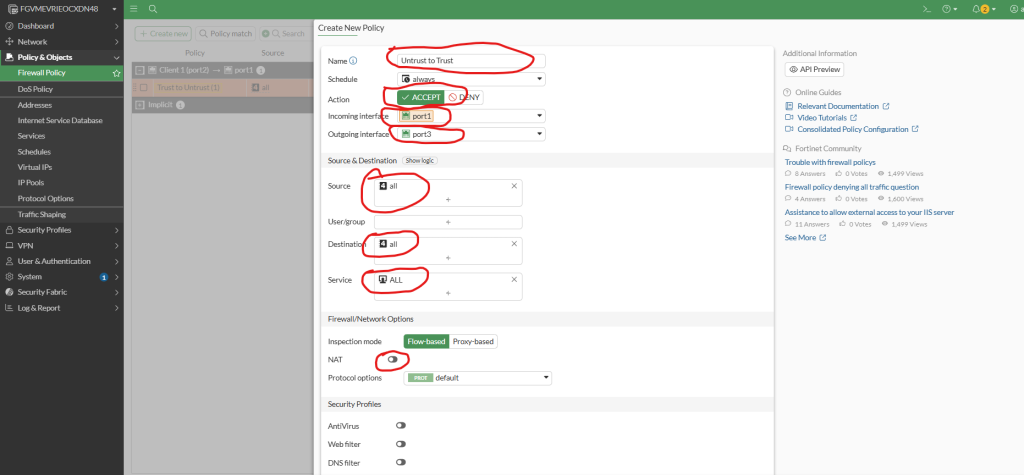Screen dimensions: 1024x475
Task: Open the Schedule dropdown
Action: [470, 79]
